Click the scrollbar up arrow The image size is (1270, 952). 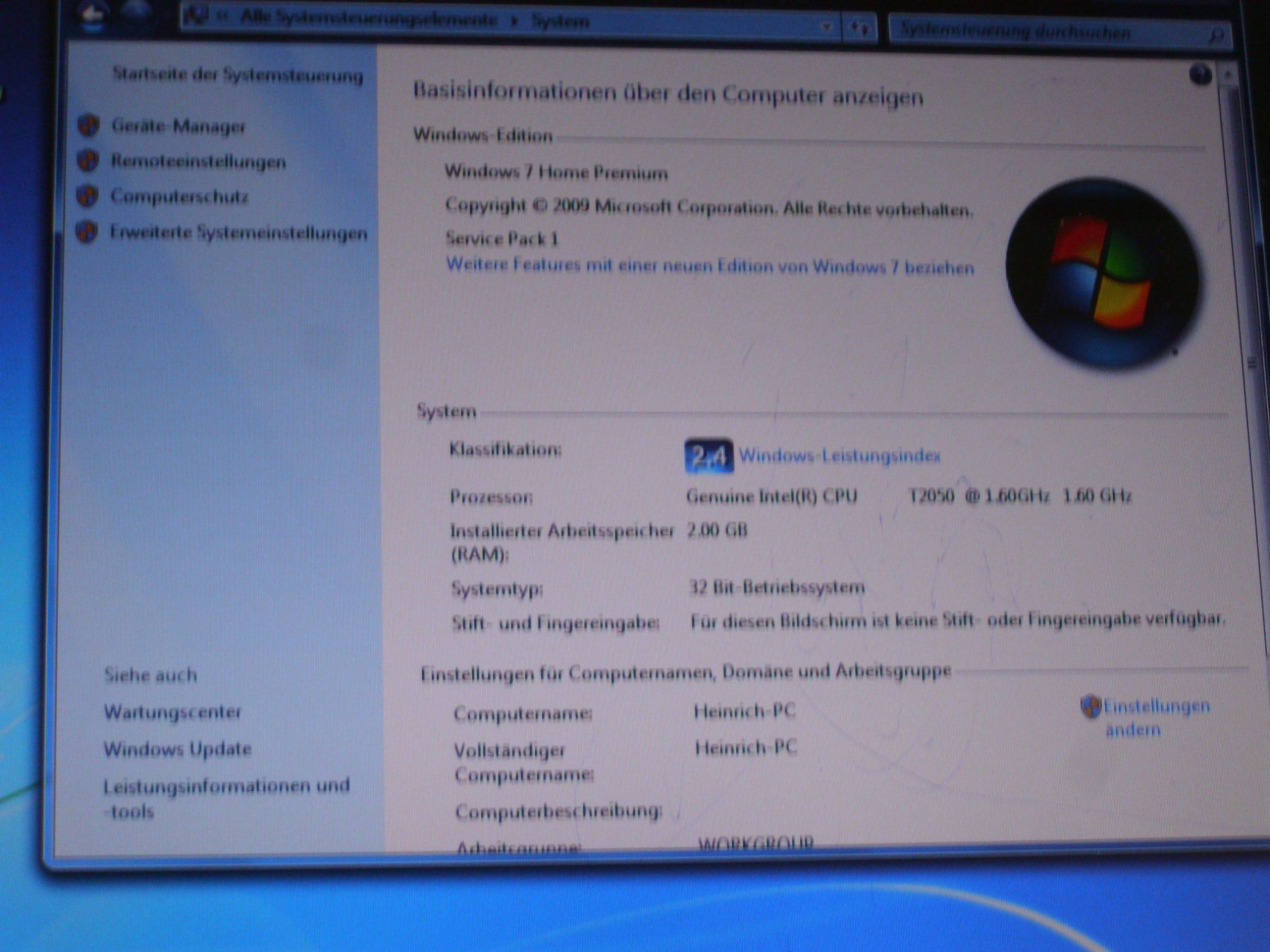(1229, 73)
